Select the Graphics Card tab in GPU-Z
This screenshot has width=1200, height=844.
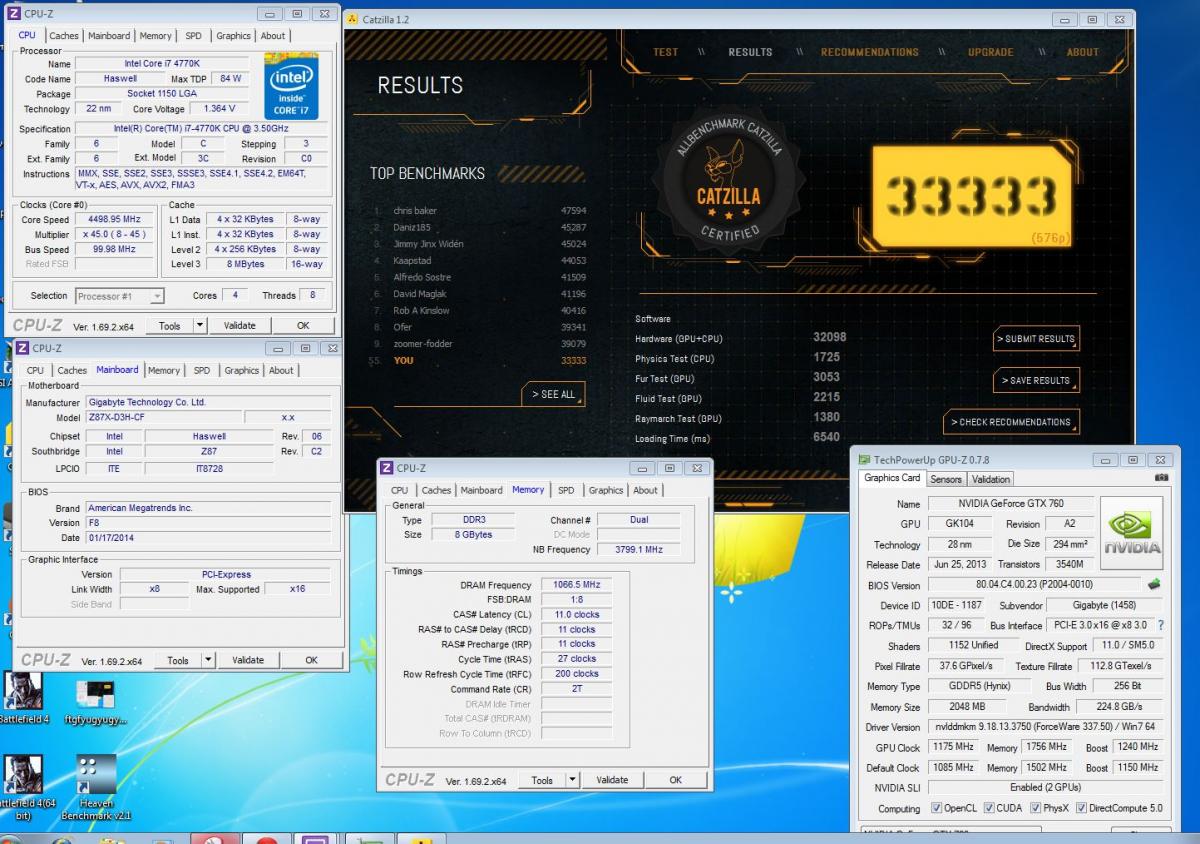click(892, 478)
